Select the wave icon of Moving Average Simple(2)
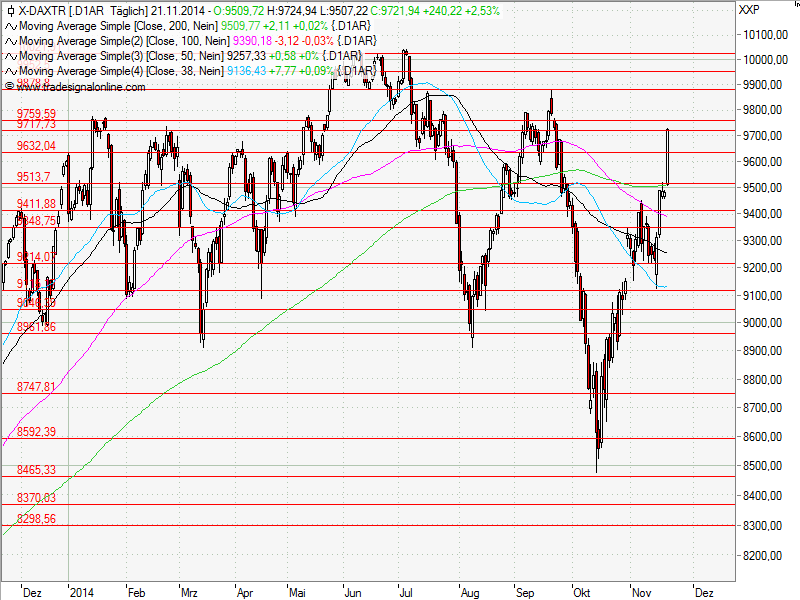Viewport: 800px width, 600px height. 10,41
